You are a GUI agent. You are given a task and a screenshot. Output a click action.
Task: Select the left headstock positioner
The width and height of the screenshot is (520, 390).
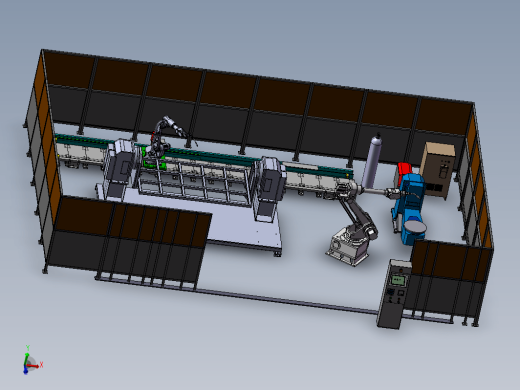pyautogui.click(x=120, y=169)
